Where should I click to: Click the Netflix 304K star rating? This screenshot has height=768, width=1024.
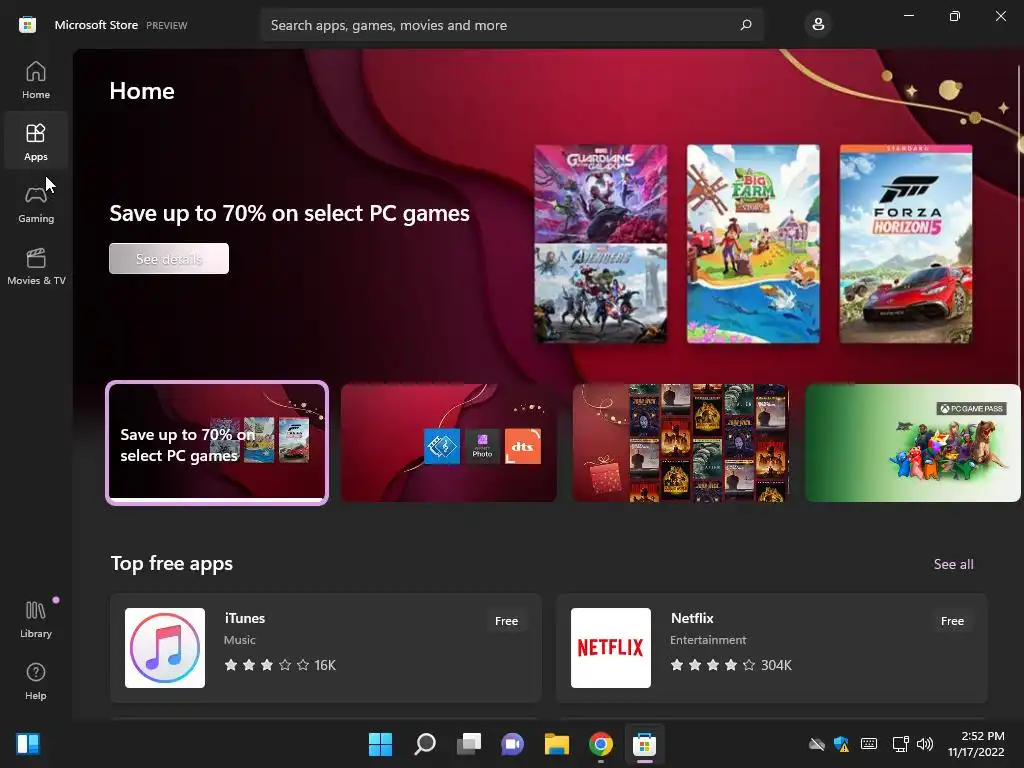click(731, 665)
